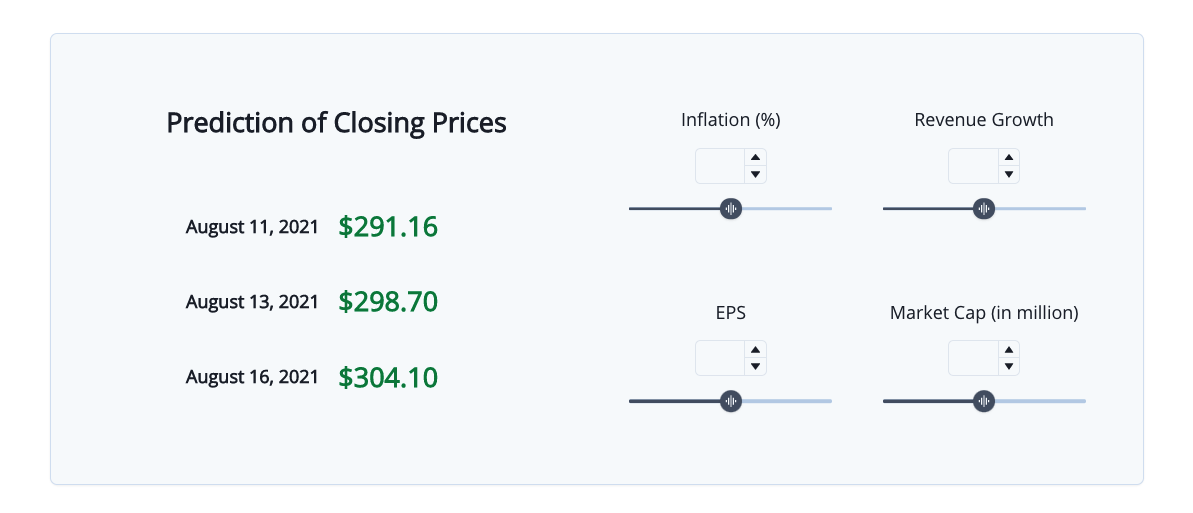The width and height of the screenshot is (1193, 513).
Task: Raise Market Cap using up arrow
Action: click(x=1009, y=349)
